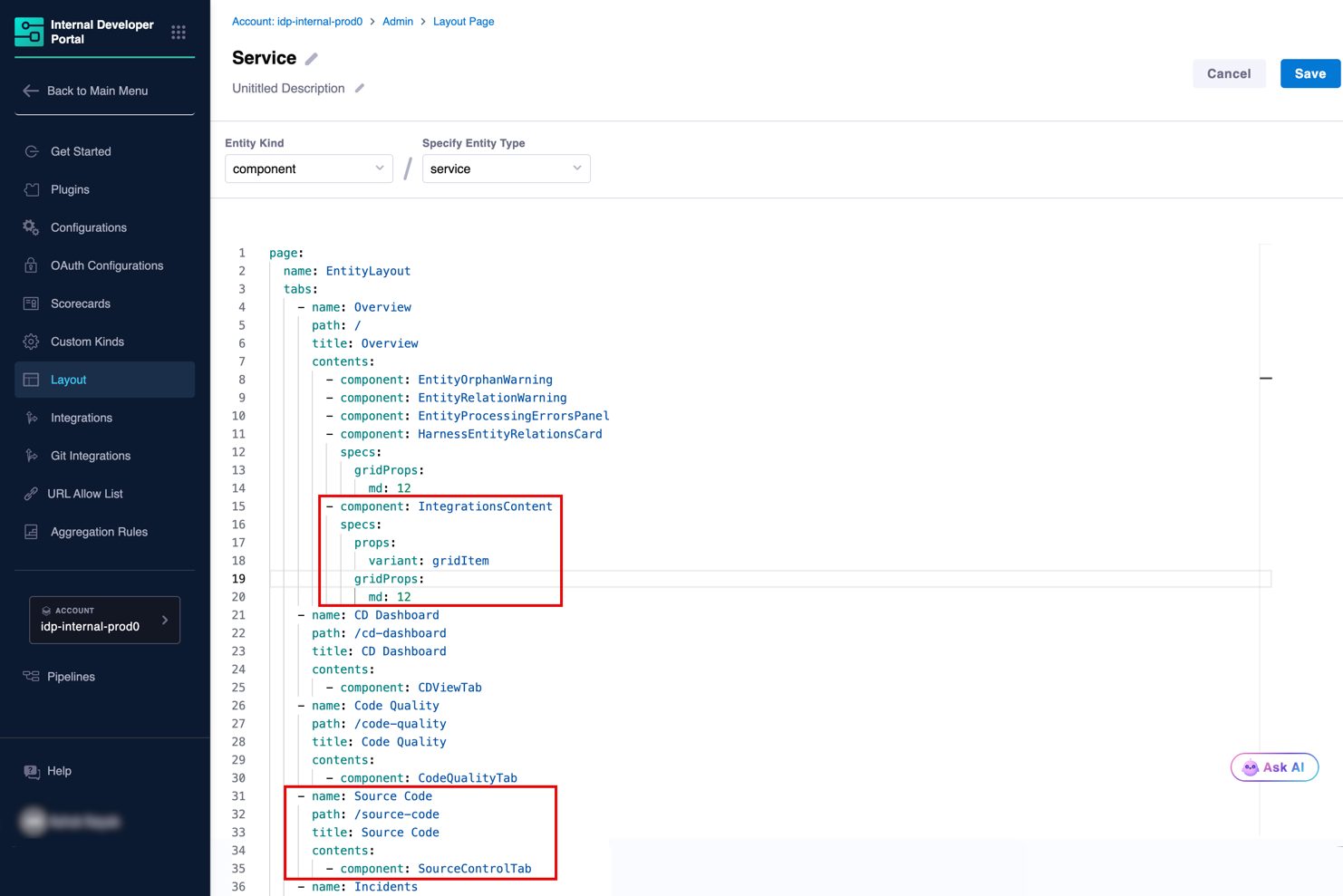Screen dimensions: 1343x896
Task: Click the Help chat icon
Action: 32,771
